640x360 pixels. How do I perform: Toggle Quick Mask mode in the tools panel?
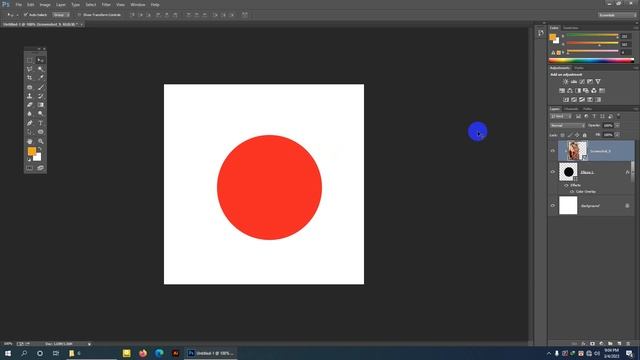click(29, 168)
